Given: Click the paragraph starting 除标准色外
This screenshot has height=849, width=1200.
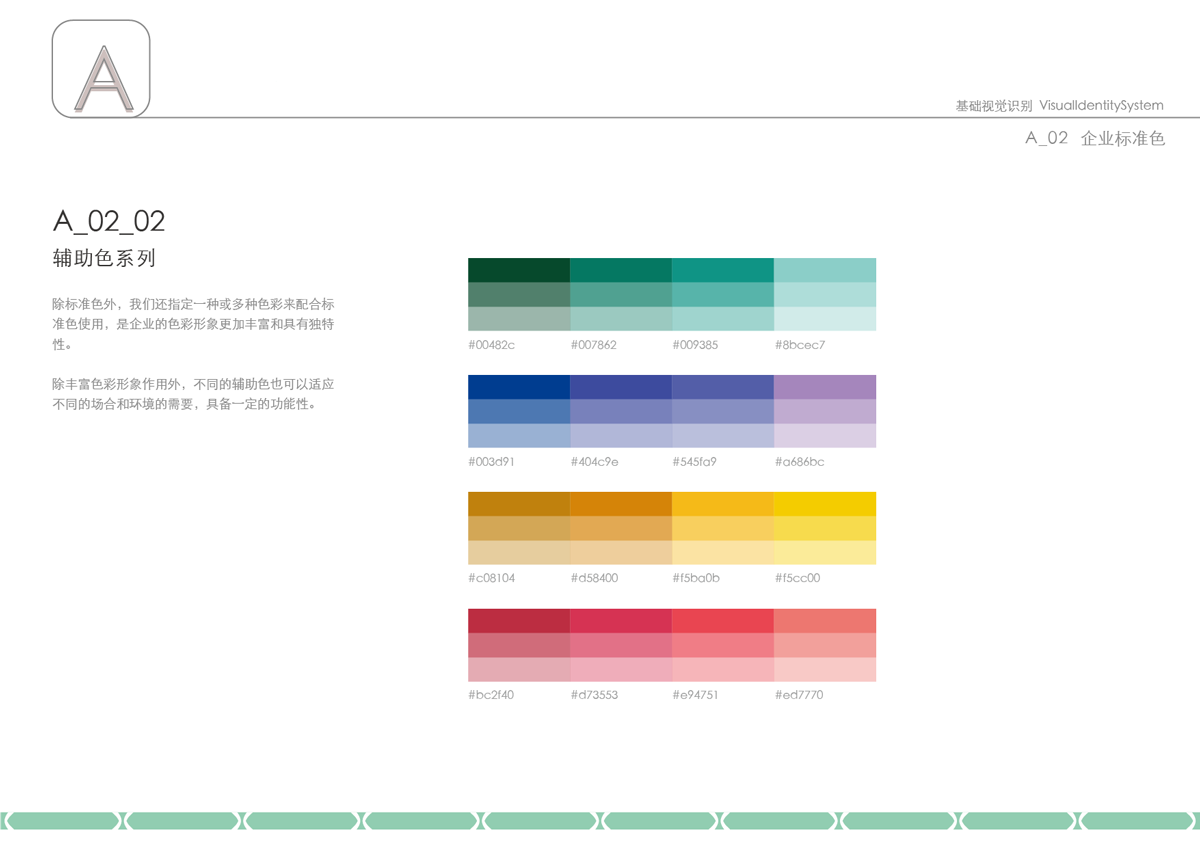Looking at the screenshot, I should pos(193,323).
